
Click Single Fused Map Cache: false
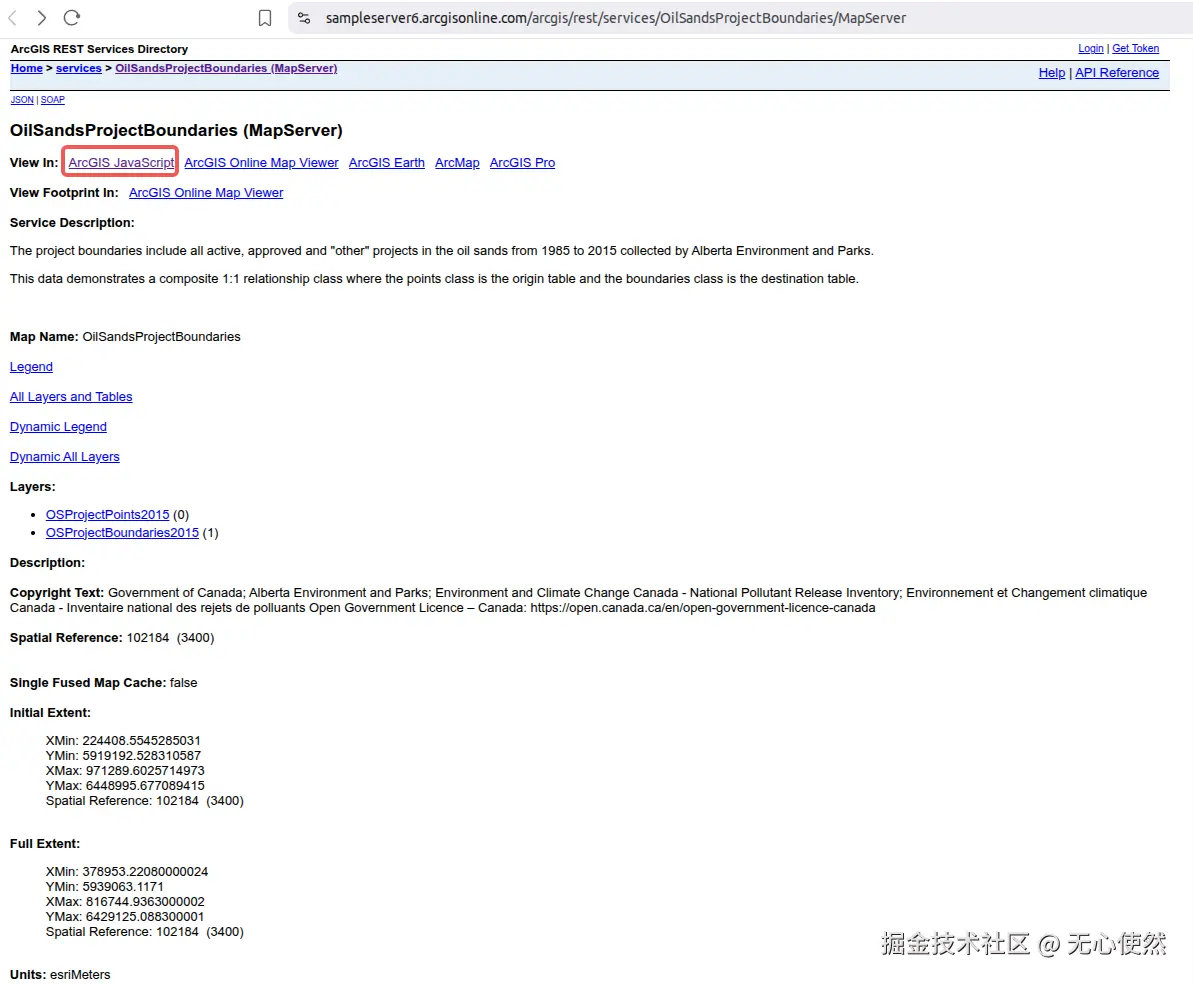(x=103, y=683)
